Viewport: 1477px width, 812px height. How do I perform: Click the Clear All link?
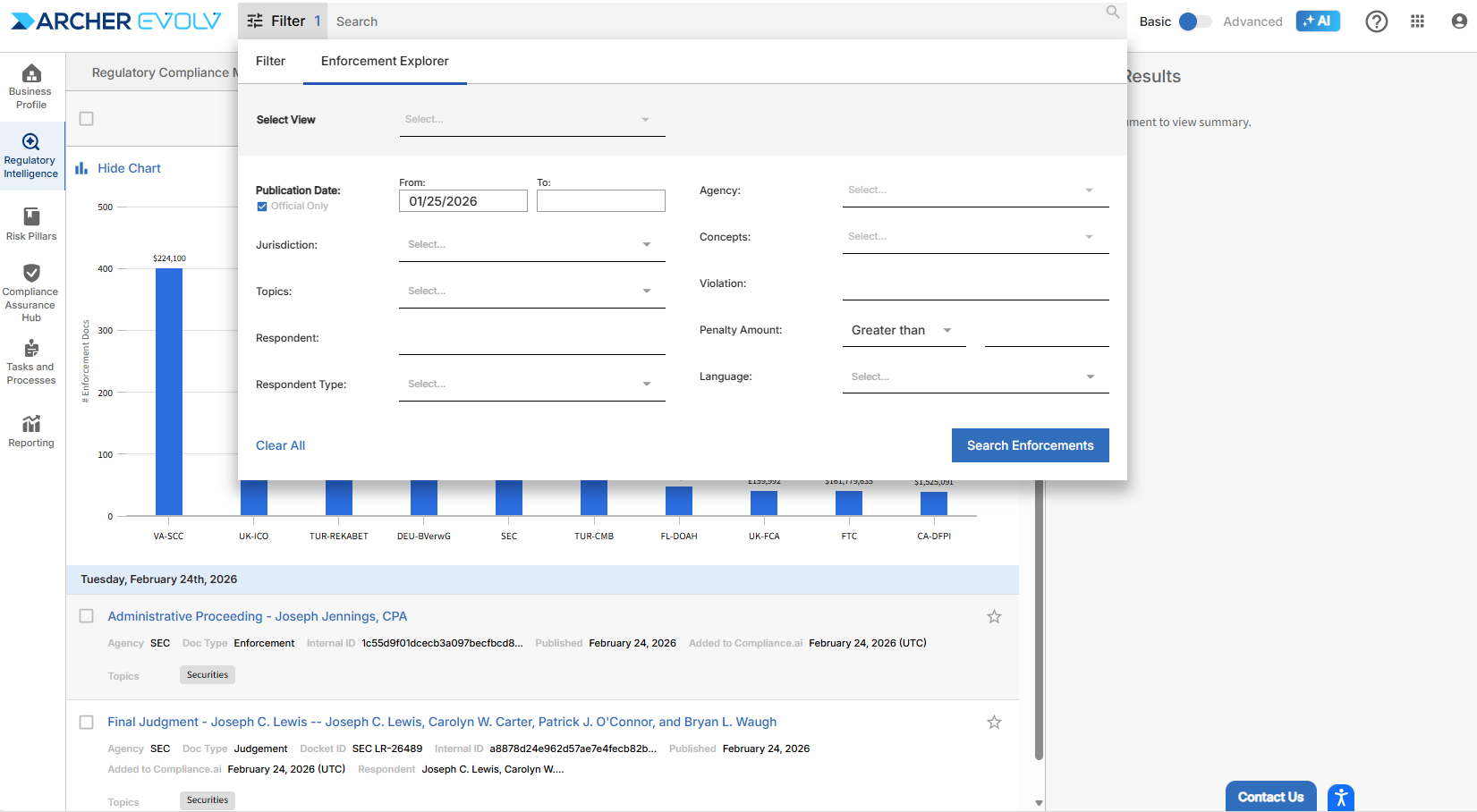click(280, 445)
